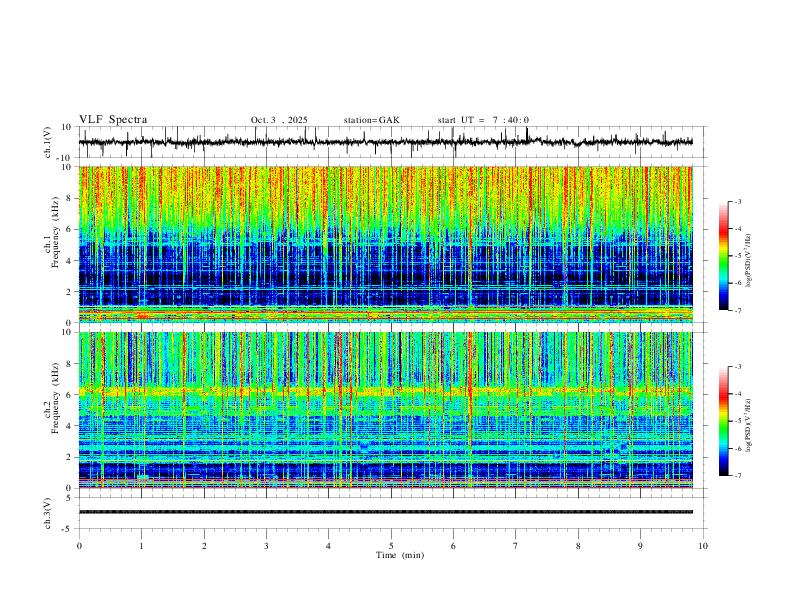Image resolution: width=792 pixels, height=612 pixels.
Task: Click the station=GAK label
Action: [371, 120]
